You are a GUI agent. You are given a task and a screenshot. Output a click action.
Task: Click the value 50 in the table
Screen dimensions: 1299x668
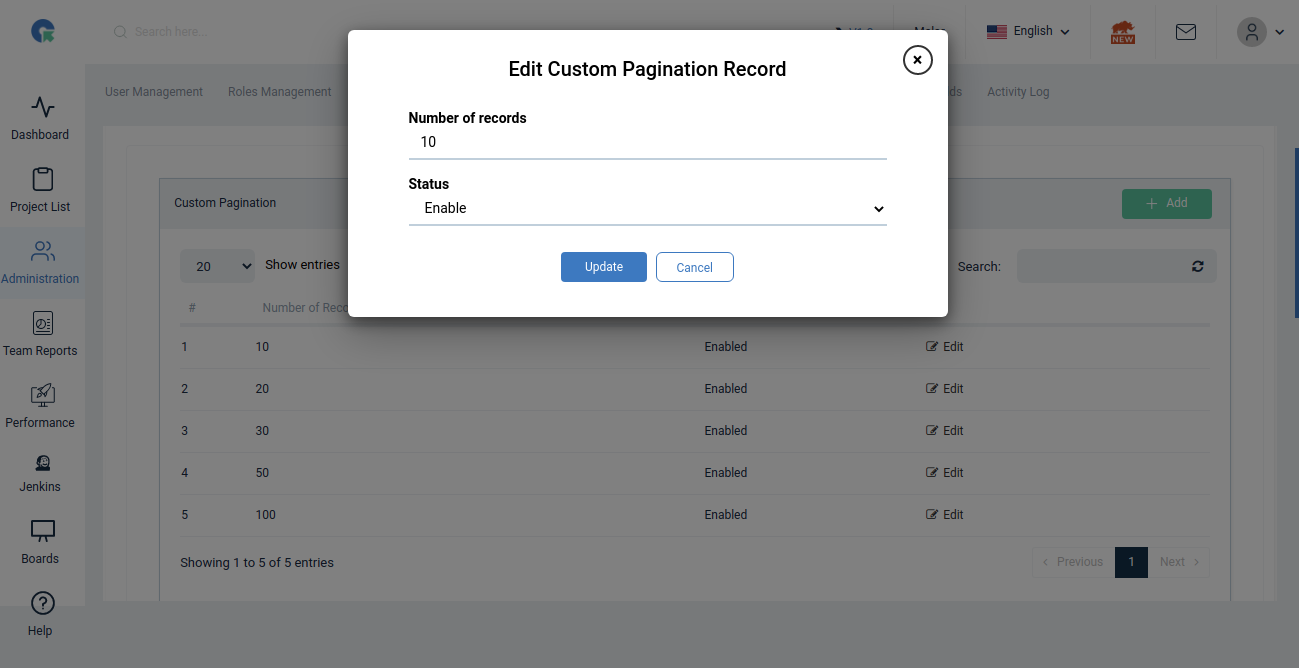coord(262,473)
